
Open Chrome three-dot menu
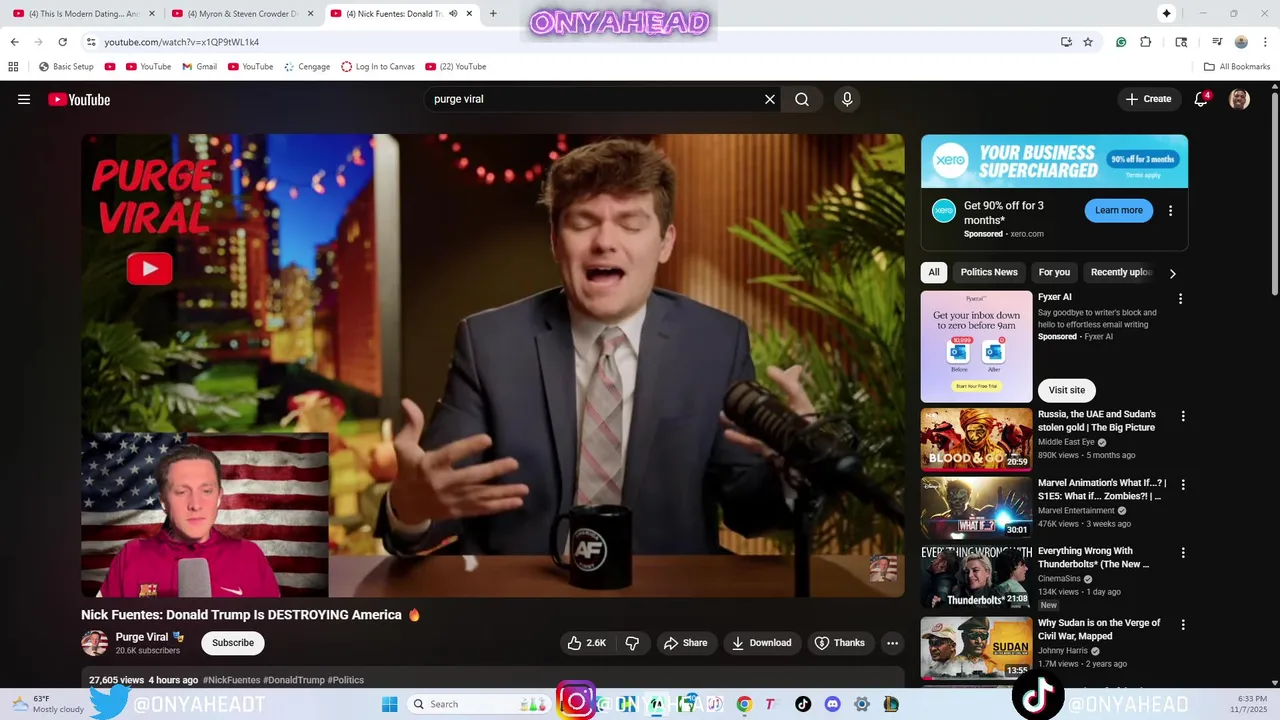point(1265,42)
